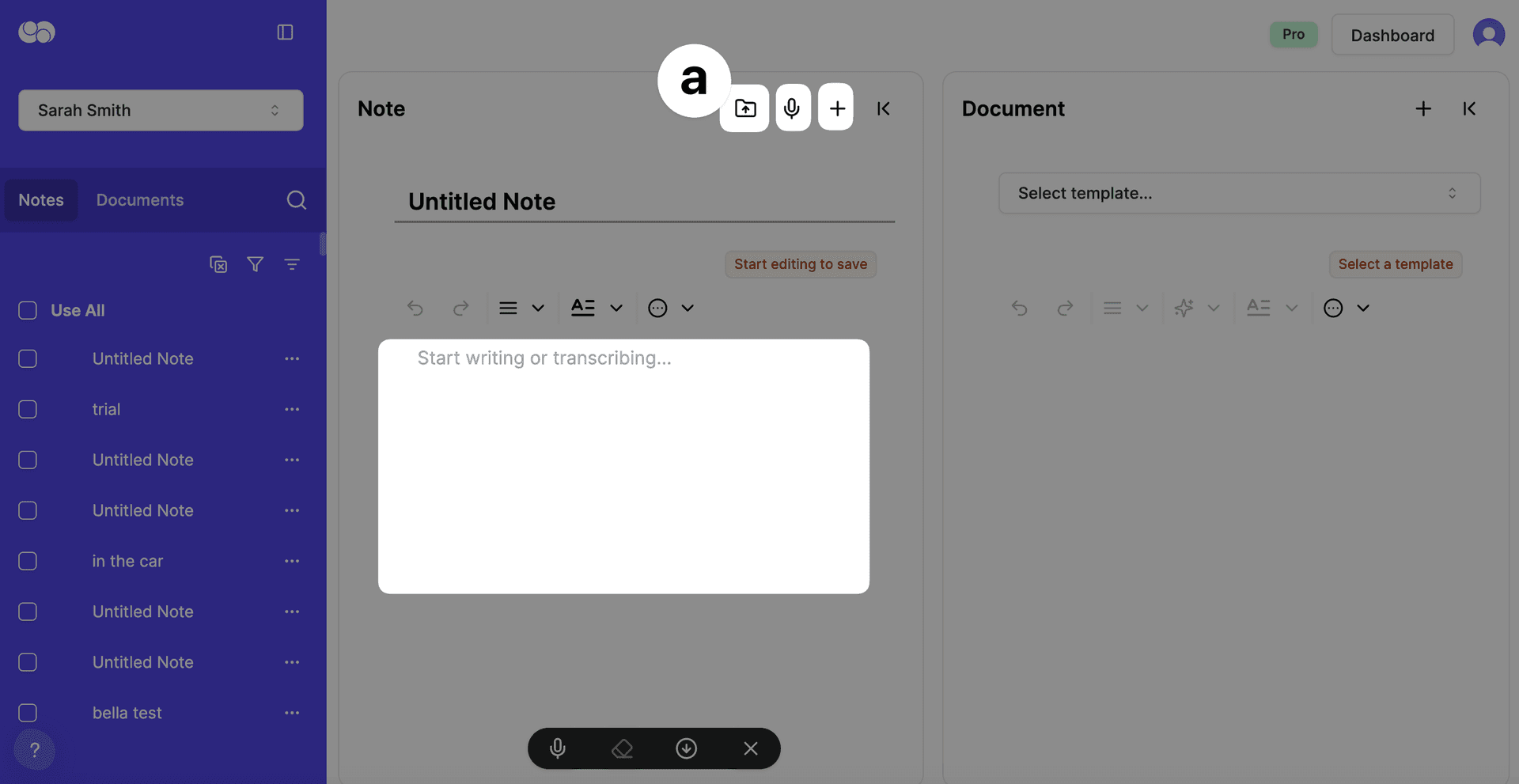Switch to the Notes tab
This screenshot has width=1519, height=784.
click(41, 200)
